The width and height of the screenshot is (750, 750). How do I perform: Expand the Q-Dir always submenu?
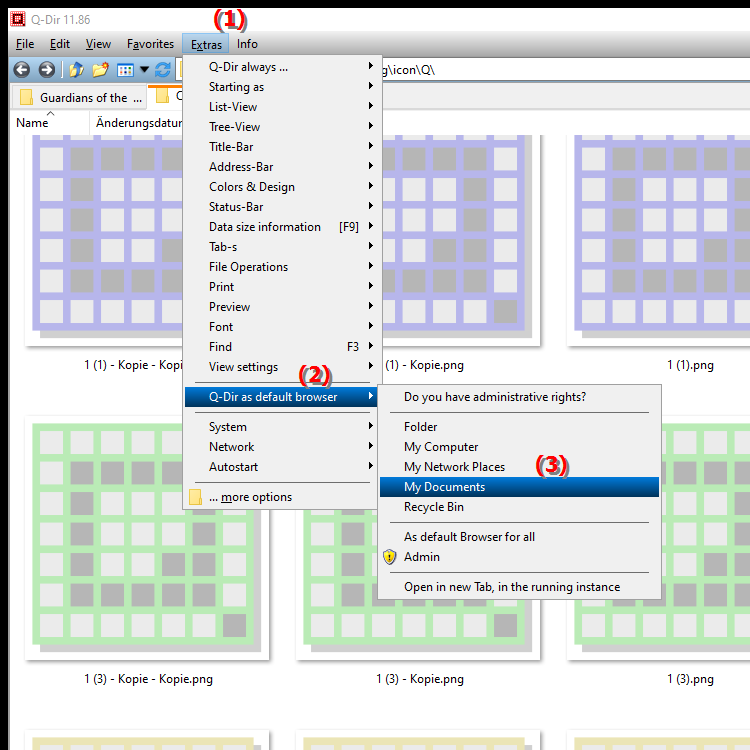[282, 67]
